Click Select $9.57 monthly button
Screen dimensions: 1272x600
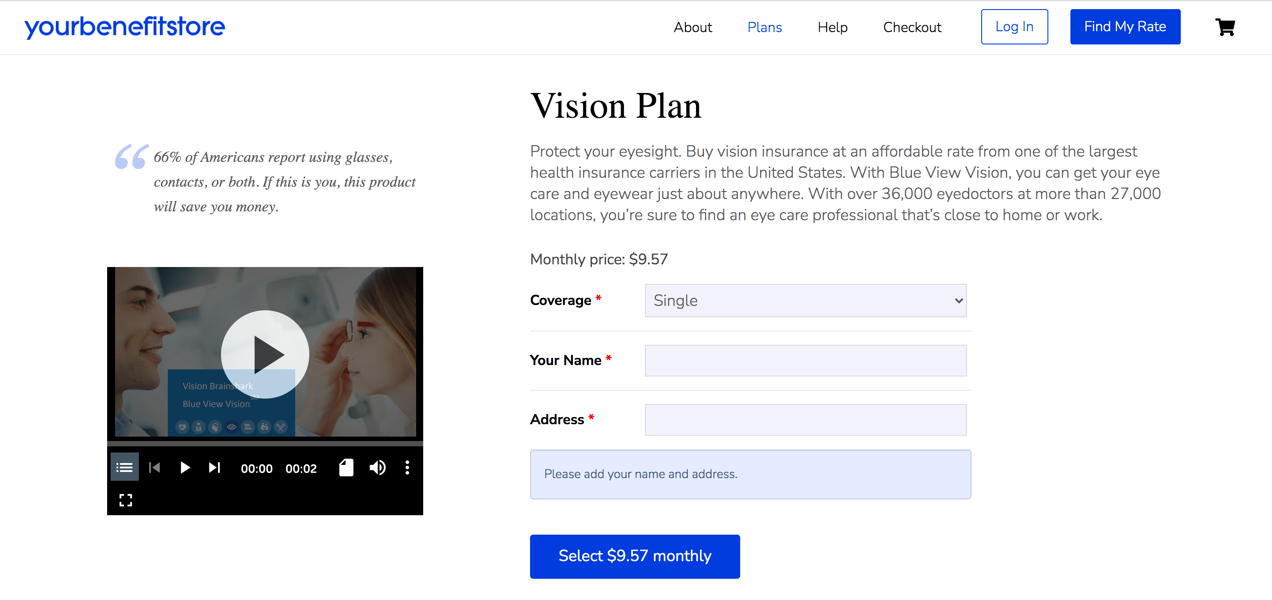[634, 556]
